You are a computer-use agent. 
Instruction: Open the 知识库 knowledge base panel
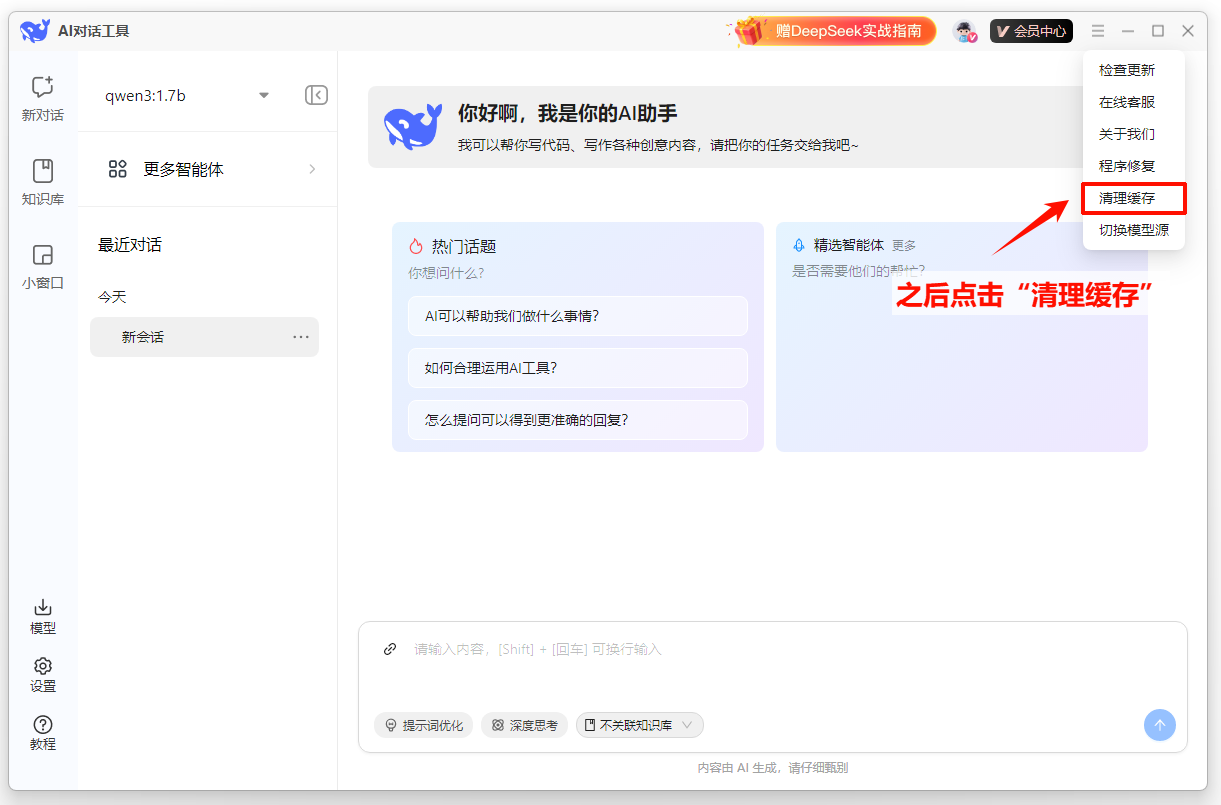(42, 181)
